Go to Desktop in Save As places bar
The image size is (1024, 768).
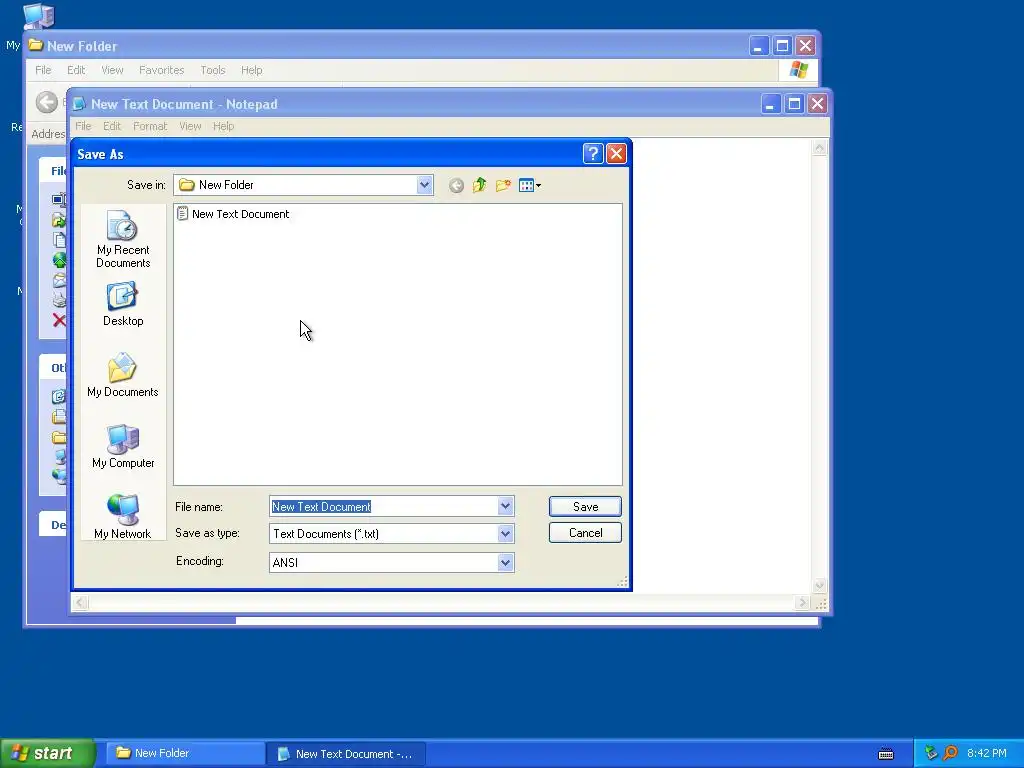(123, 304)
